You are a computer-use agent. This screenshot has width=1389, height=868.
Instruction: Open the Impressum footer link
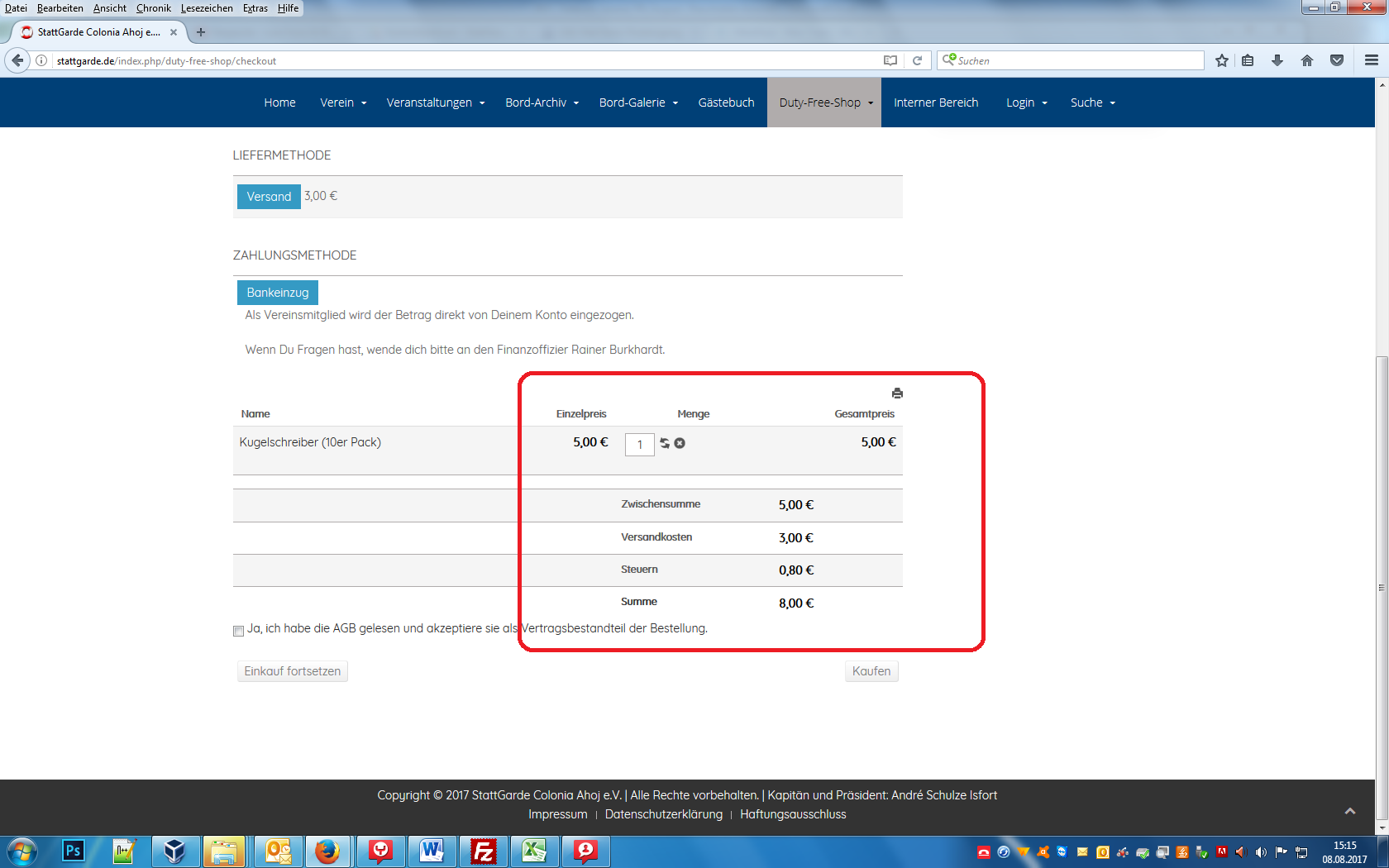click(558, 814)
